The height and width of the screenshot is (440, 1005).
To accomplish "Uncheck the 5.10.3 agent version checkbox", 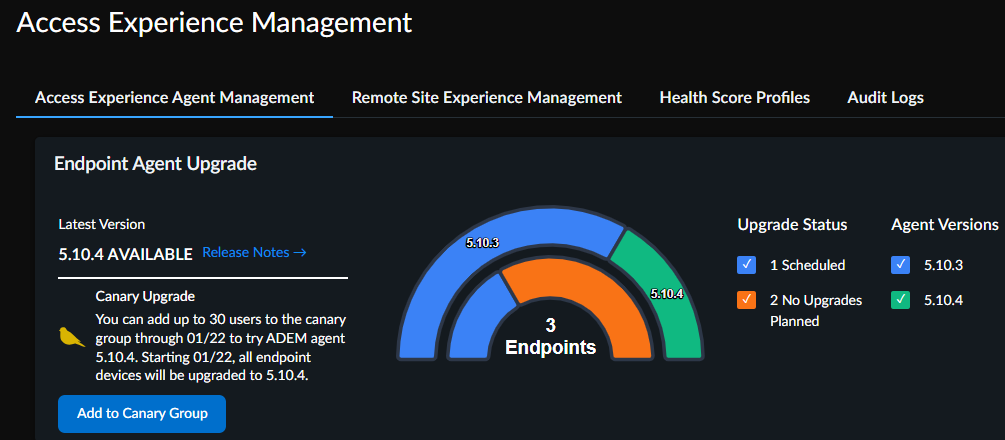I will coord(900,265).
